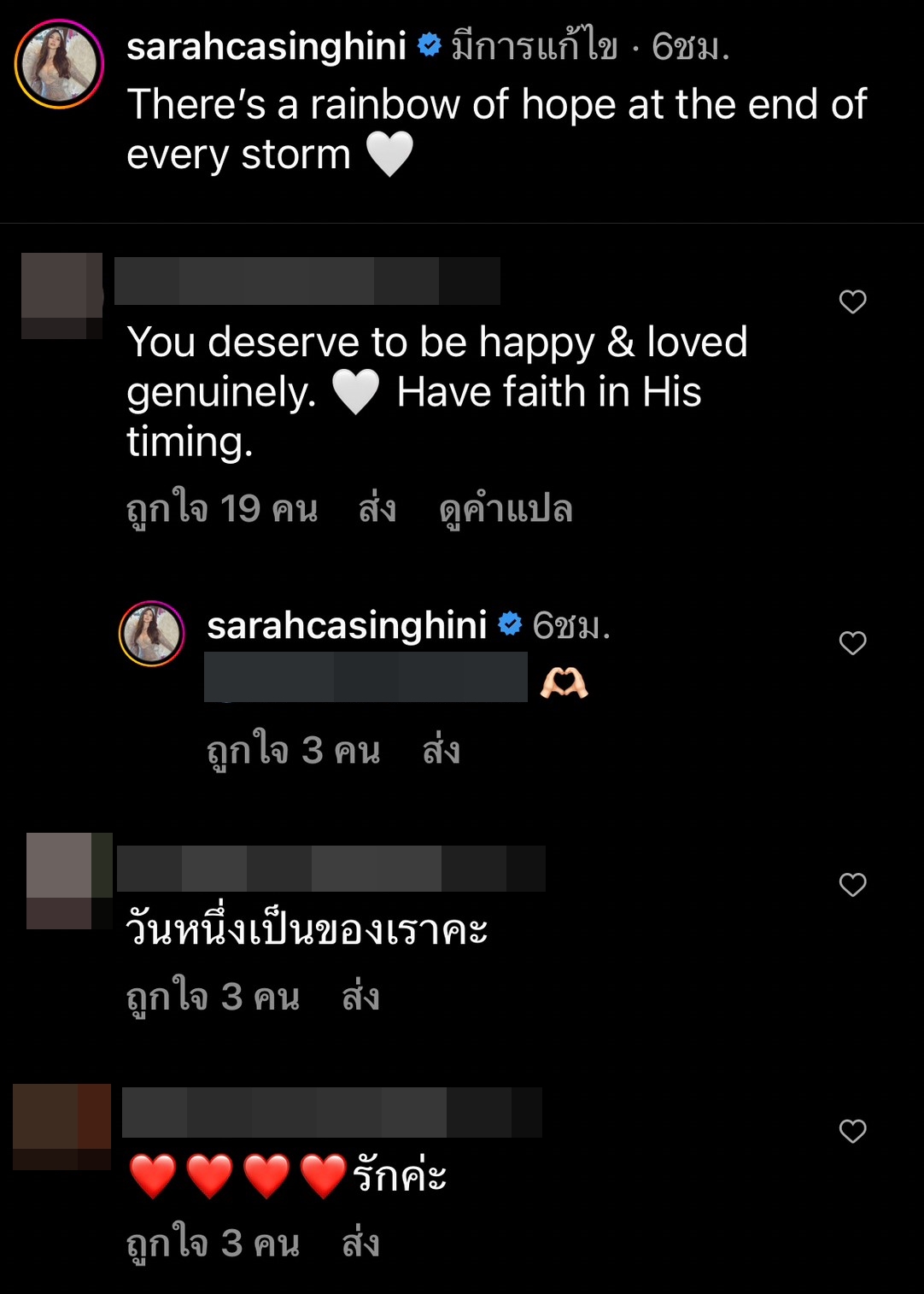Tap 'ส่ง' under sarahcasinghini's reply
This screenshot has width=924, height=1294.
442,750
